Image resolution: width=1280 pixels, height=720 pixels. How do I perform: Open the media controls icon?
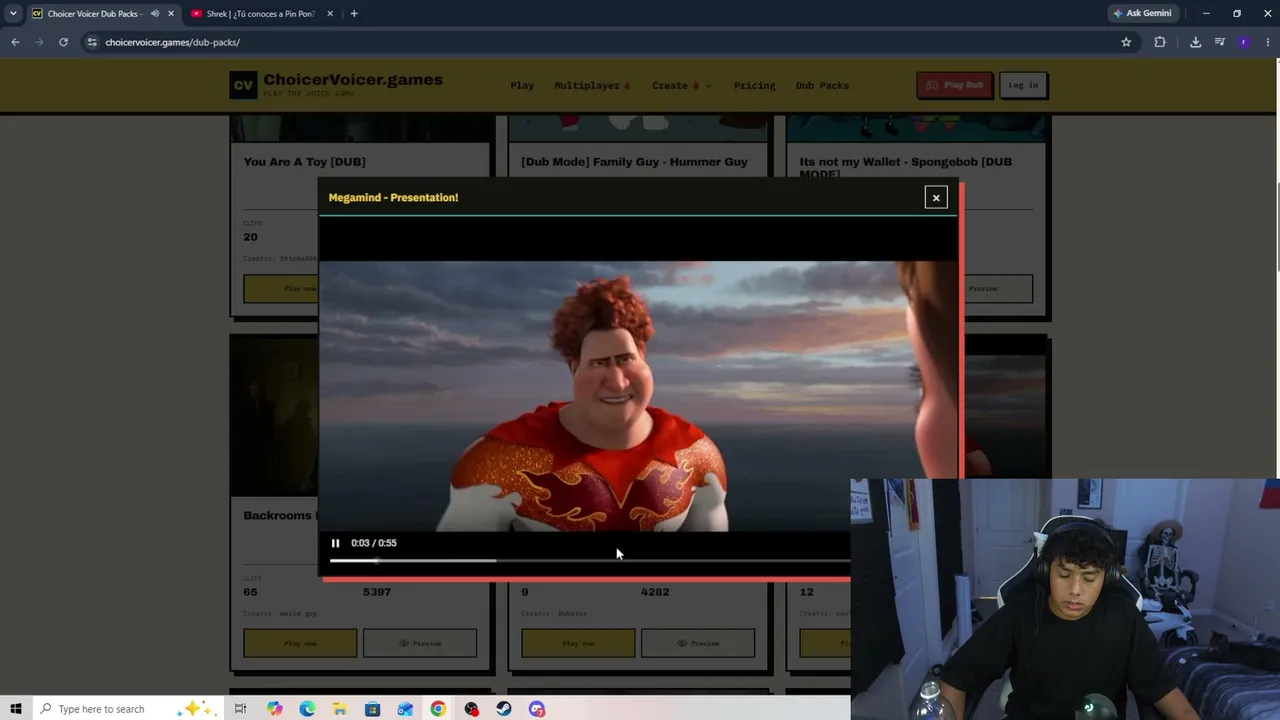click(1220, 42)
